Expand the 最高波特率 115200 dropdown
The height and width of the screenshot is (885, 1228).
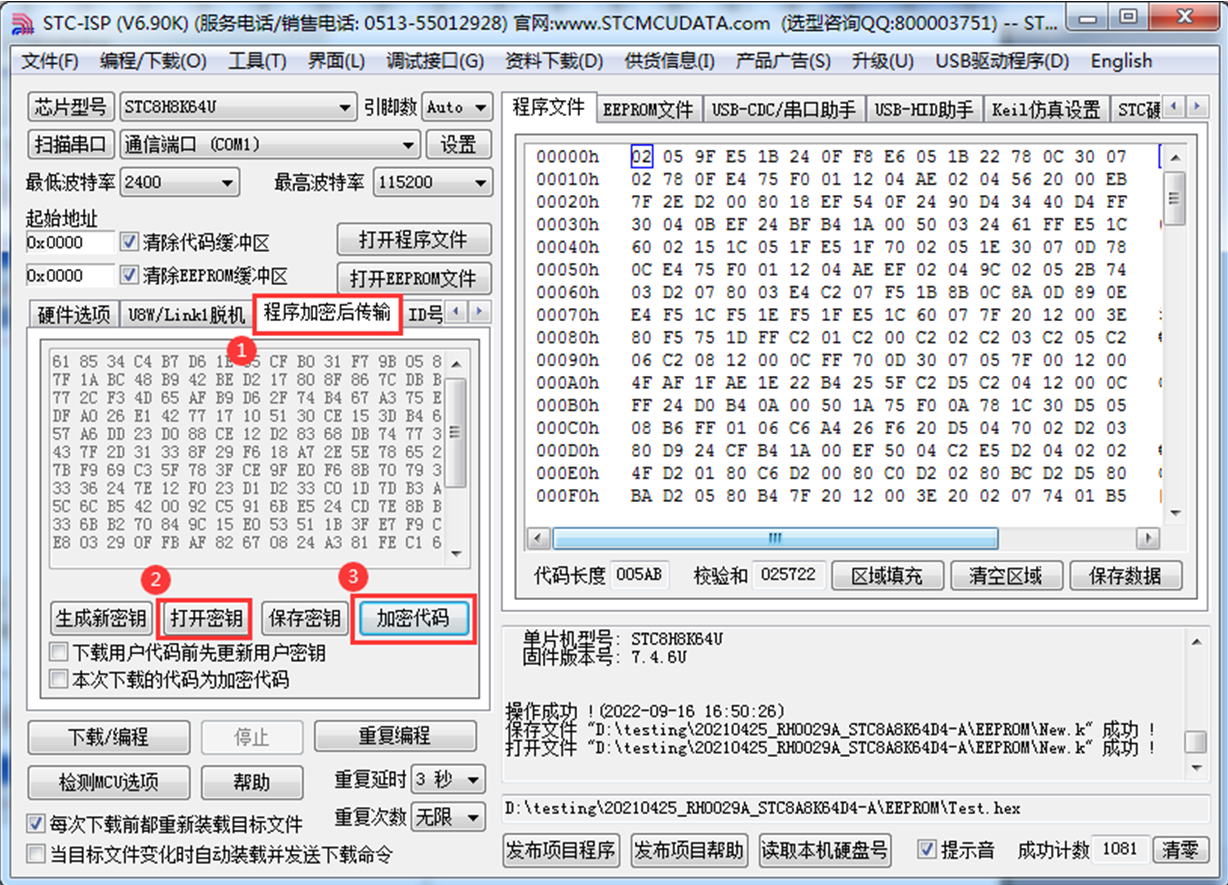pos(481,183)
